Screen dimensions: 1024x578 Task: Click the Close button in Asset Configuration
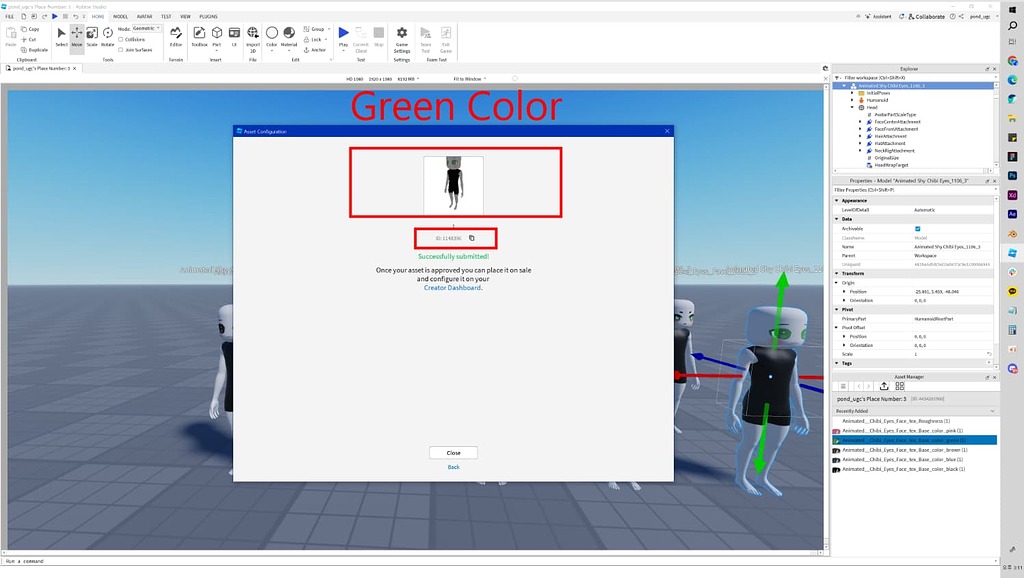[453, 452]
